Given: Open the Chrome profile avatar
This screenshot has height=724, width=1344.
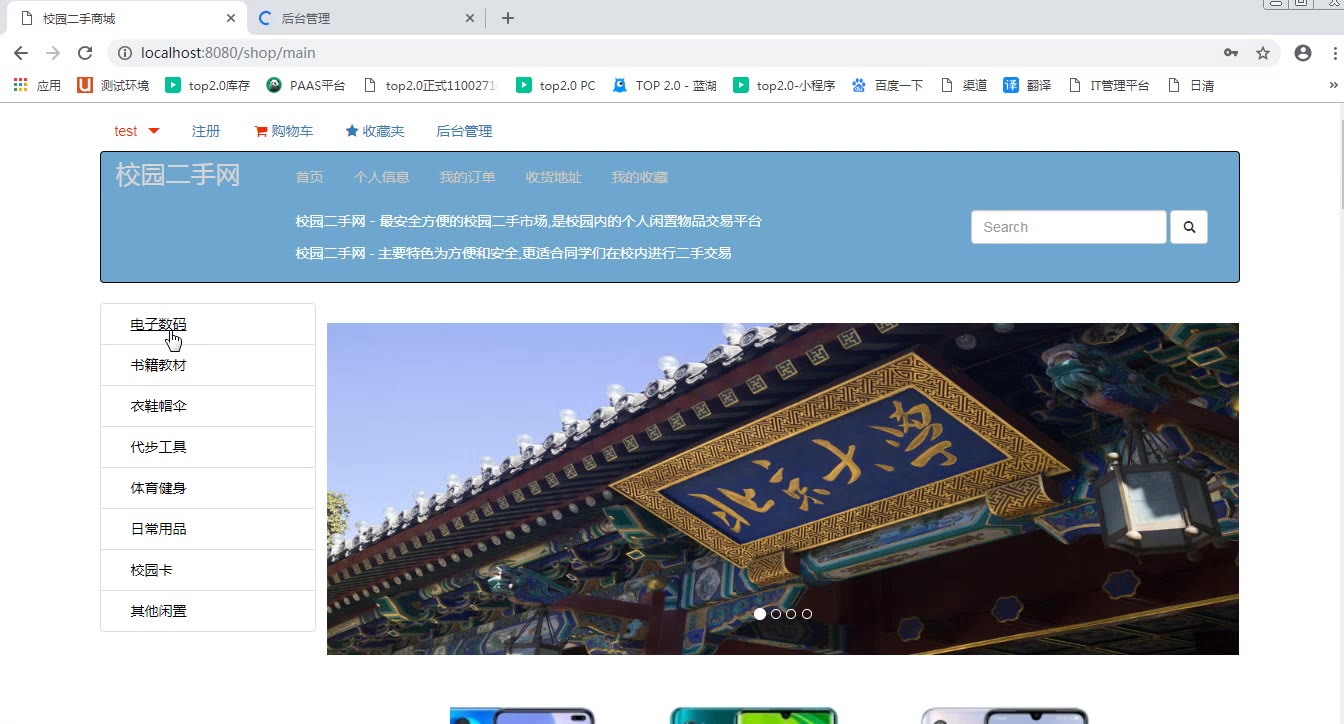Looking at the screenshot, I should [1302, 53].
